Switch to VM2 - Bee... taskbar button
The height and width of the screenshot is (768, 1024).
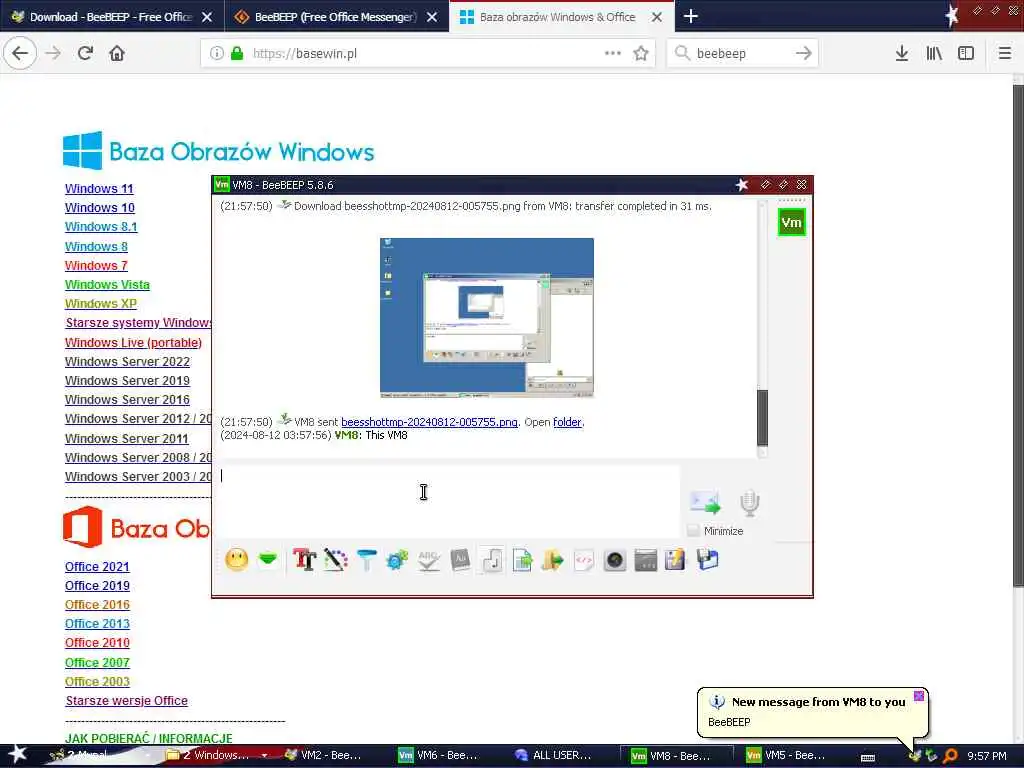[x=324, y=756]
